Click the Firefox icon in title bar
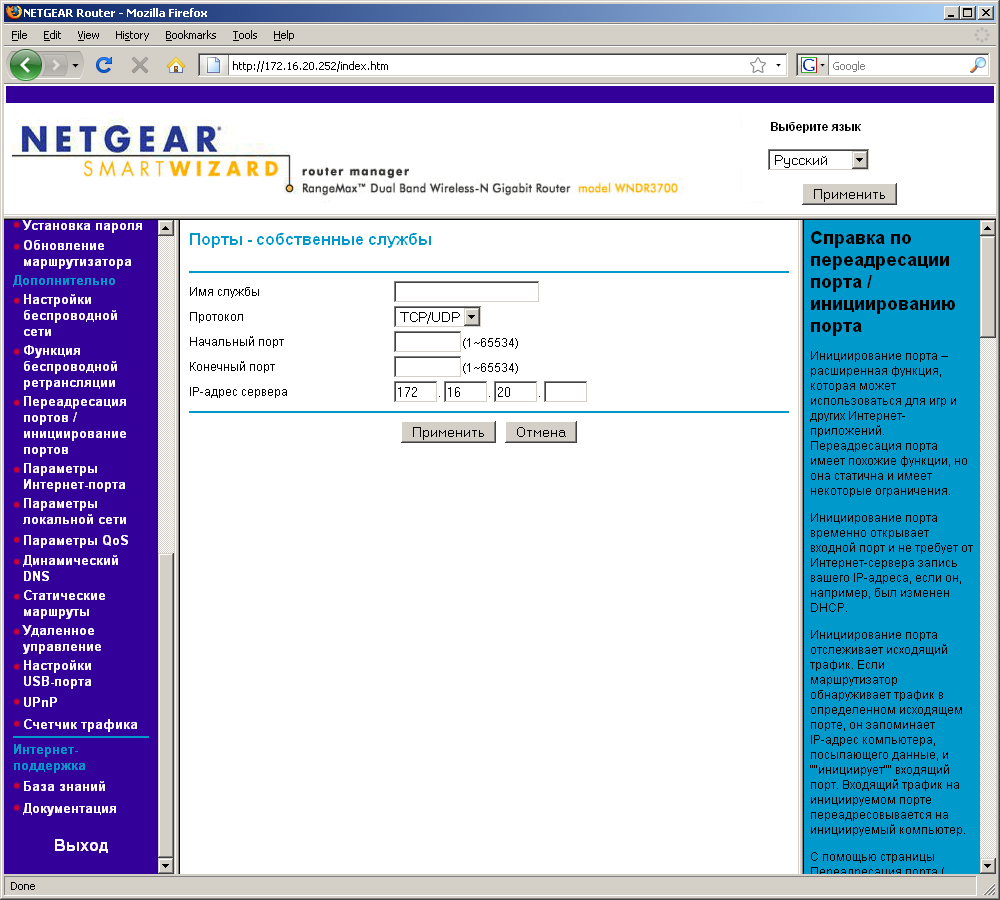This screenshot has height=900, width=1000. (x=13, y=12)
